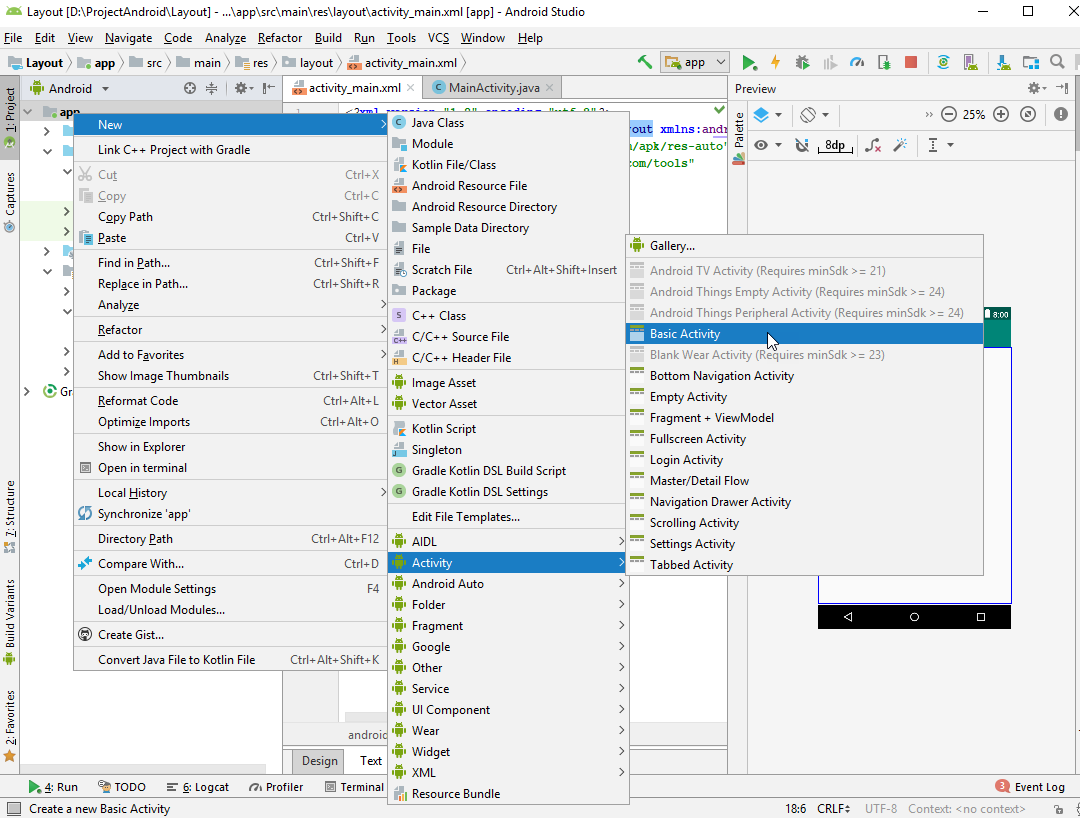The height and width of the screenshot is (818, 1080).
Task: Open the Logcat tool window
Action: (198, 787)
